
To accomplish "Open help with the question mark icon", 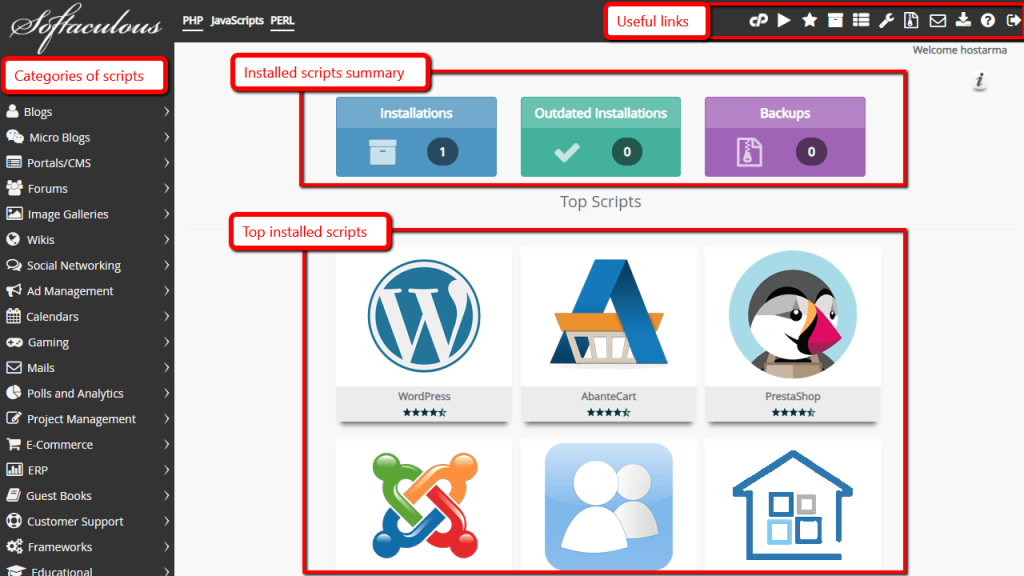I will pos(988,21).
